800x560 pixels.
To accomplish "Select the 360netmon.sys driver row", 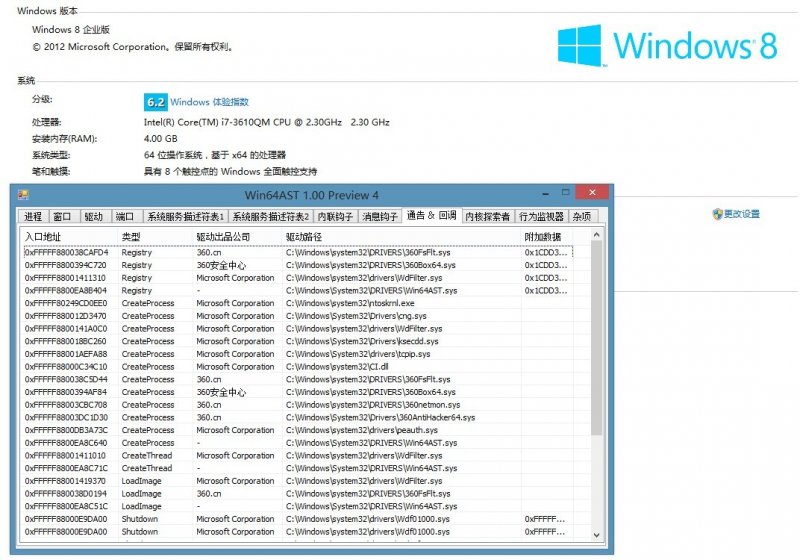I will [x=298, y=405].
